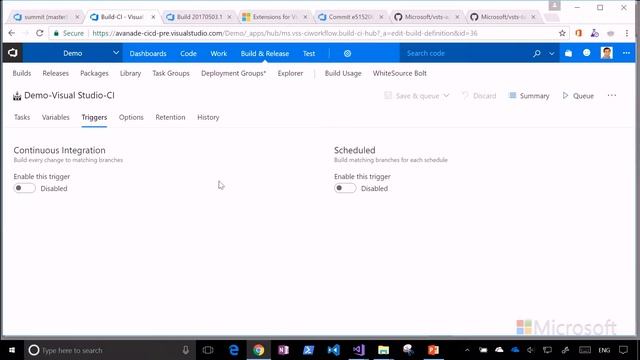Go to the Builds page
The width and height of the screenshot is (640, 360).
(22, 73)
